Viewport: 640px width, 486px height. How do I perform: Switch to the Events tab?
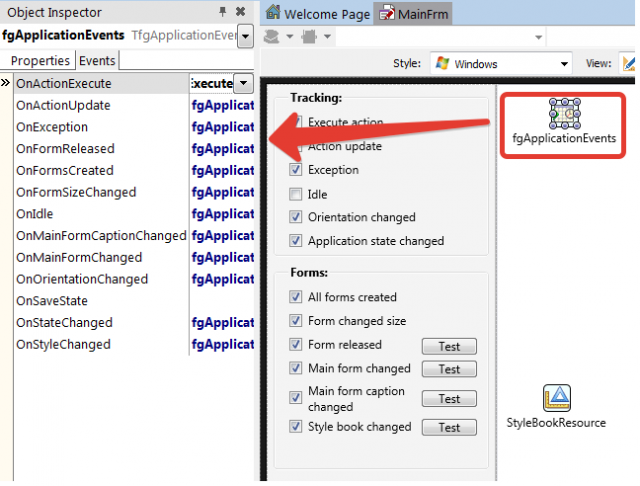[97, 60]
